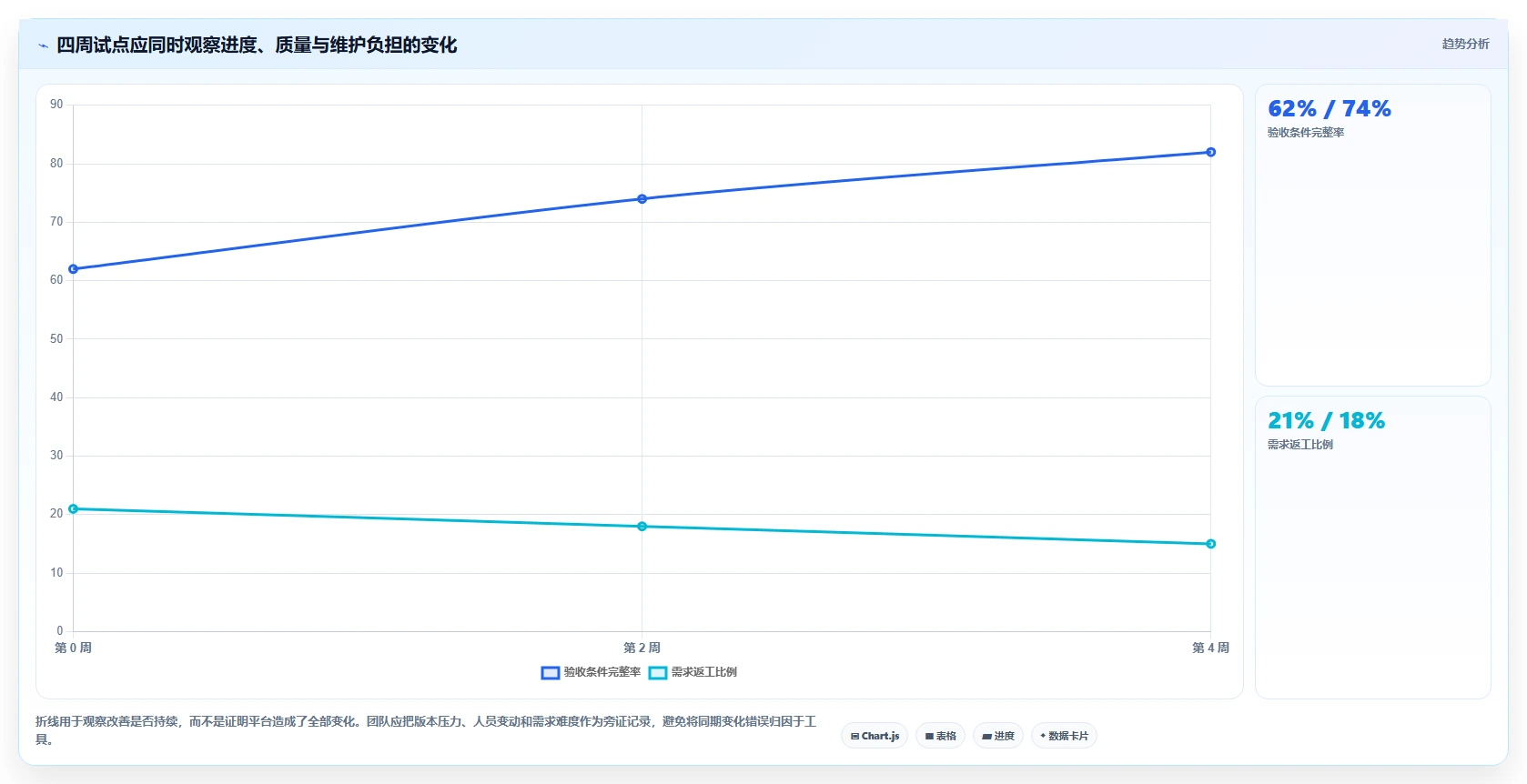Image resolution: width=1527 pixels, height=784 pixels.
Task: Click the 第 4 周 axis label
Action: [1210, 648]
